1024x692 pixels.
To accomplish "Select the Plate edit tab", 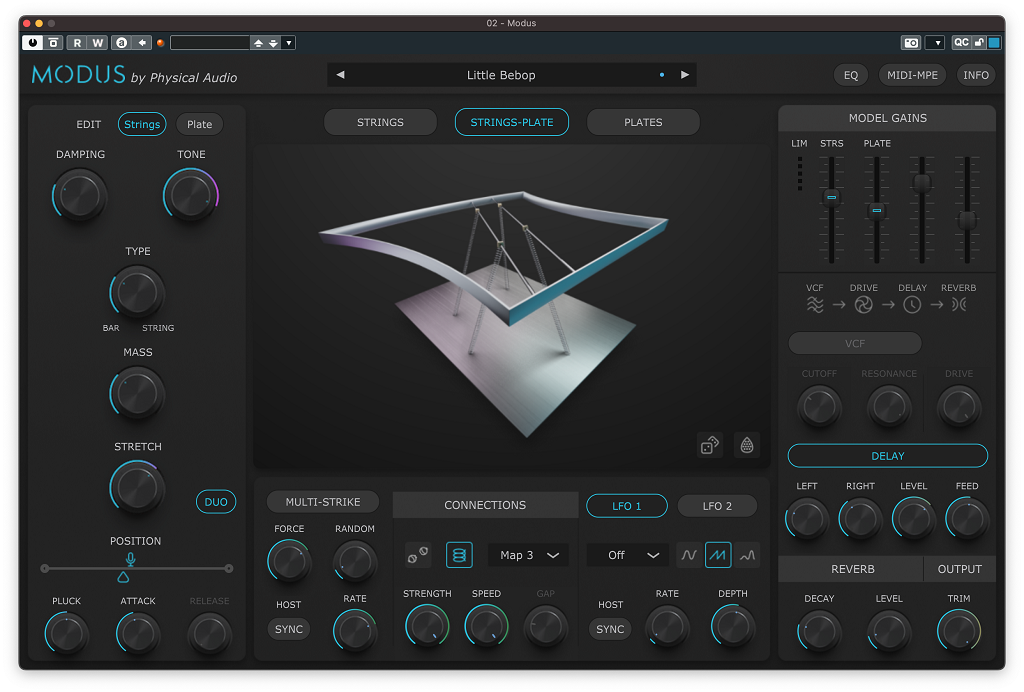I will click(x=199, y=124).
